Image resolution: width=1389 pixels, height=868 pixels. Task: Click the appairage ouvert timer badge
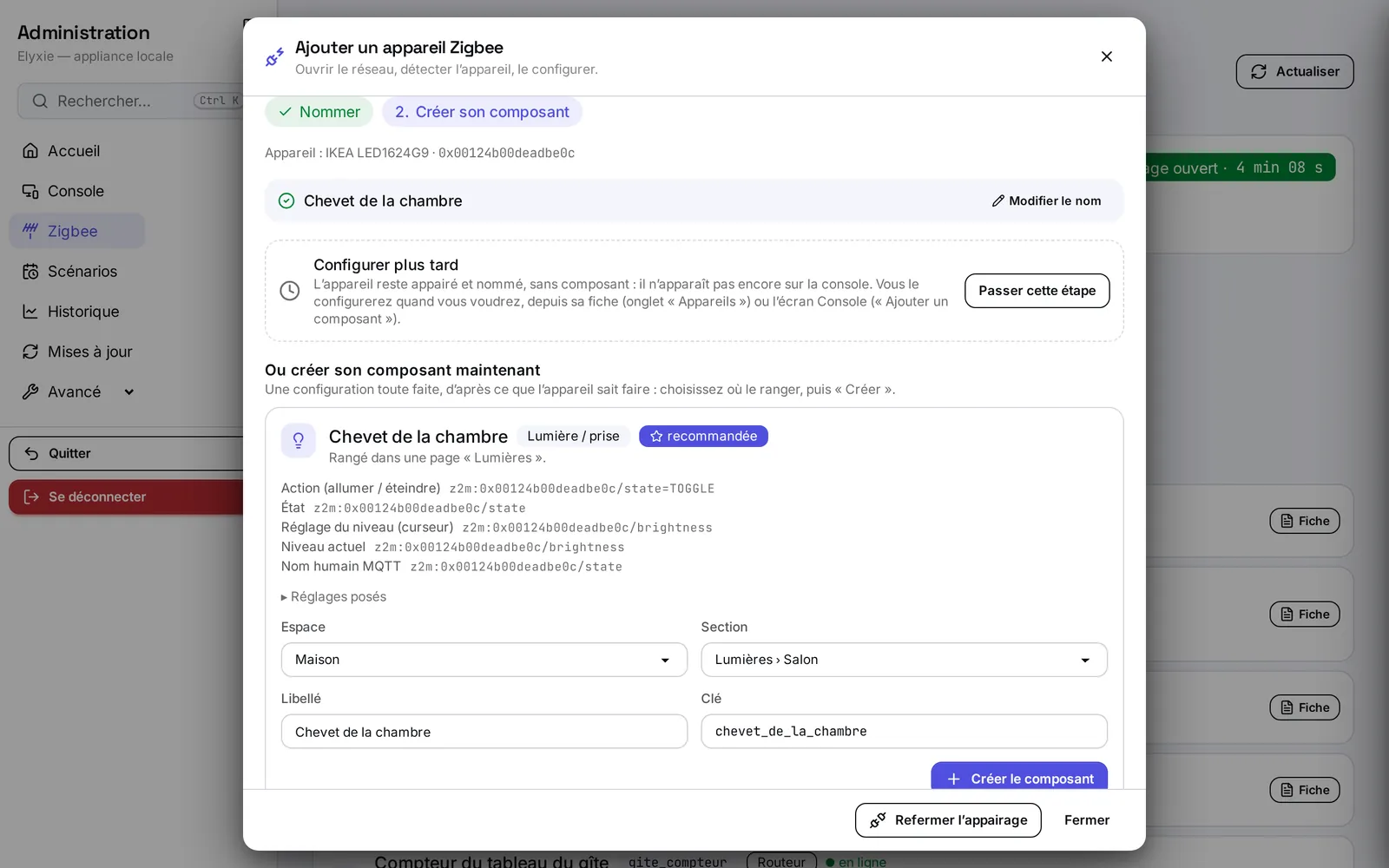click(1240, 168)
